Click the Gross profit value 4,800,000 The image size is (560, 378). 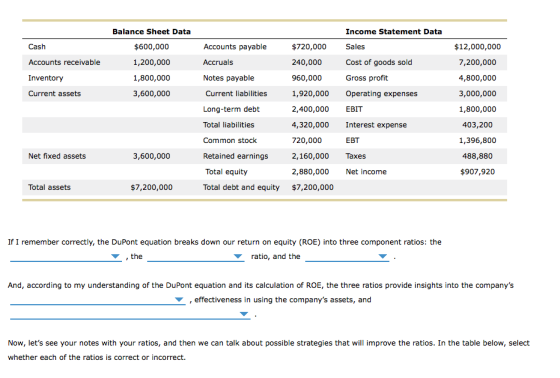[478, 78]
